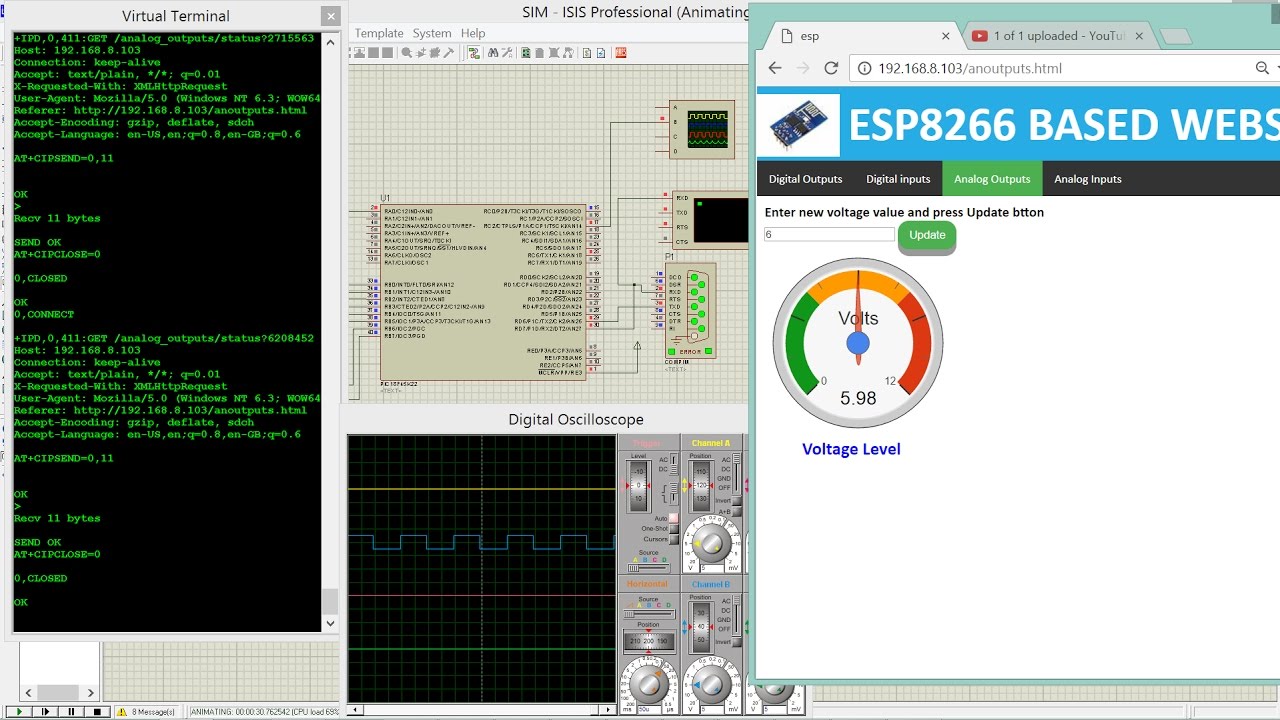Close the esp browser tab
This screenshot has height=720, width=1280.
[x=946, y=36]
